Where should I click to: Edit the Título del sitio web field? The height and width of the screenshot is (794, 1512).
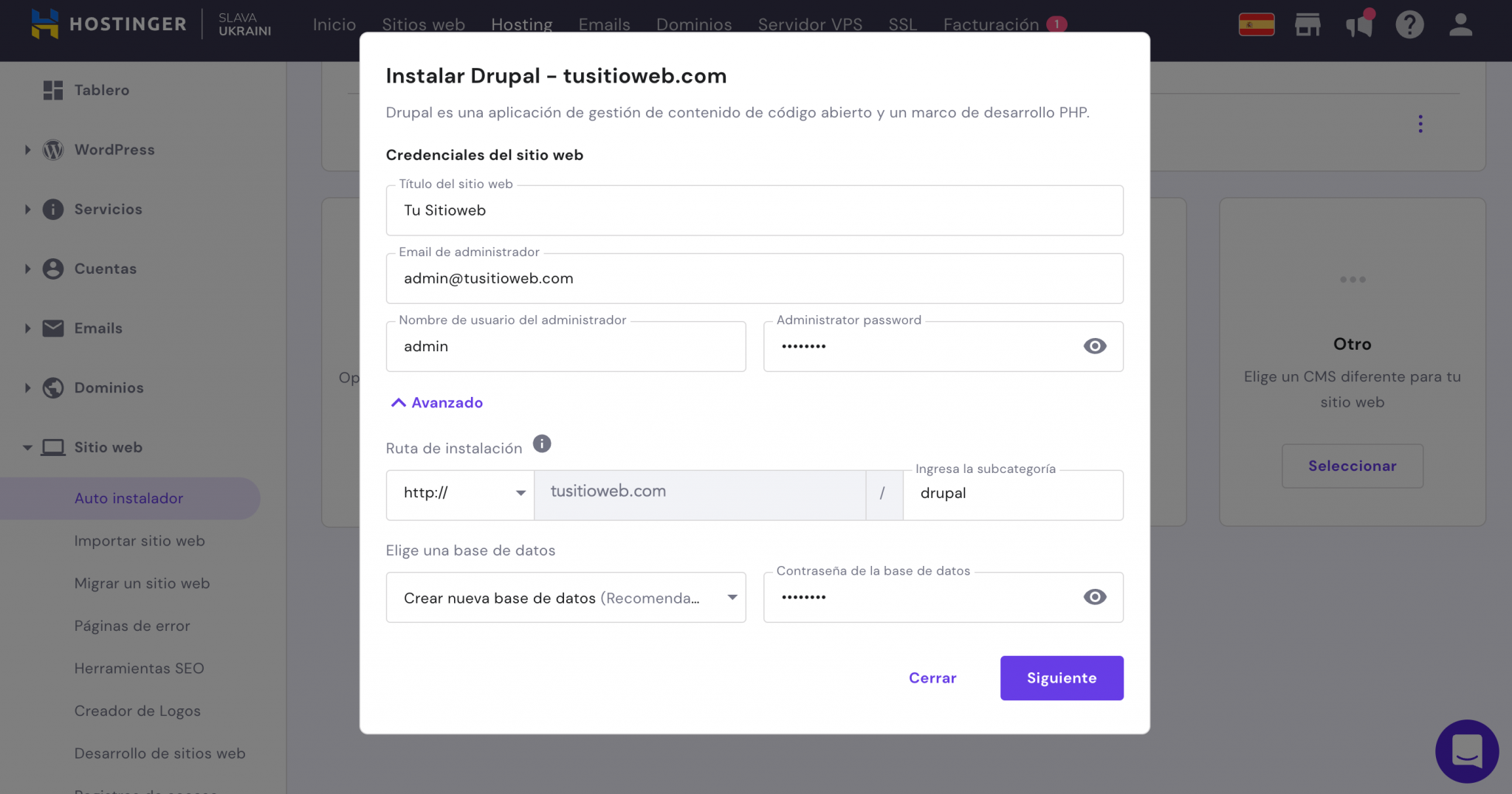click(753, 210)
